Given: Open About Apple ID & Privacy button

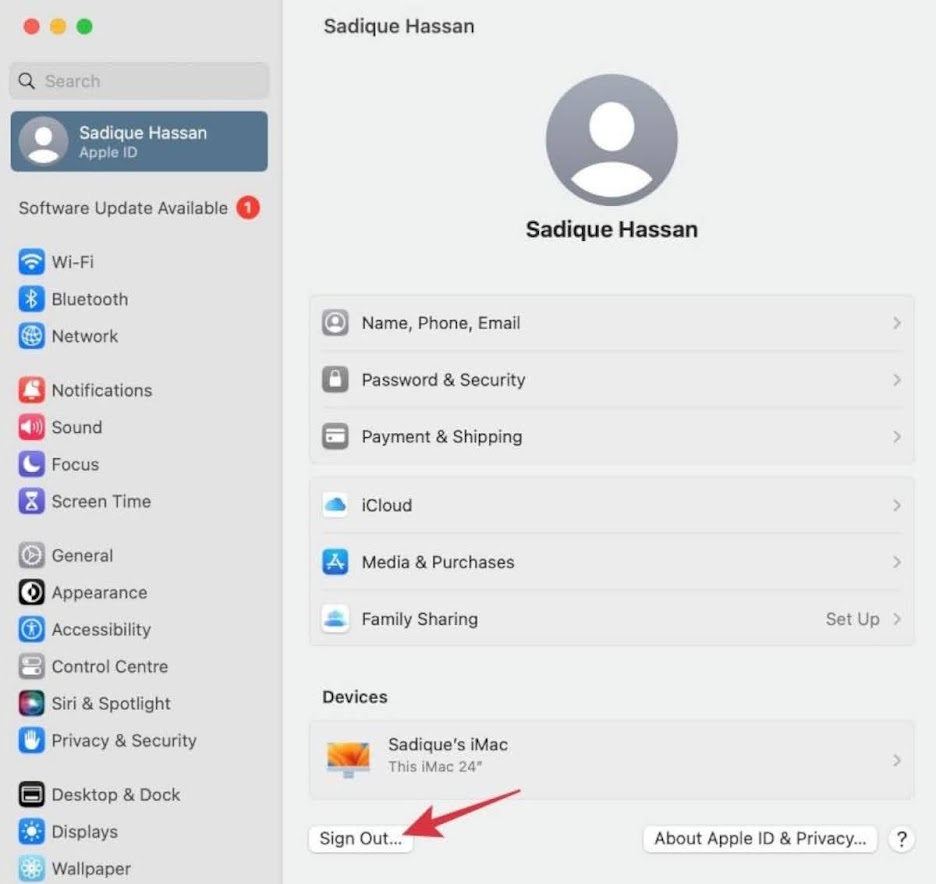Looking at the screenshot, I should [760, 838].
